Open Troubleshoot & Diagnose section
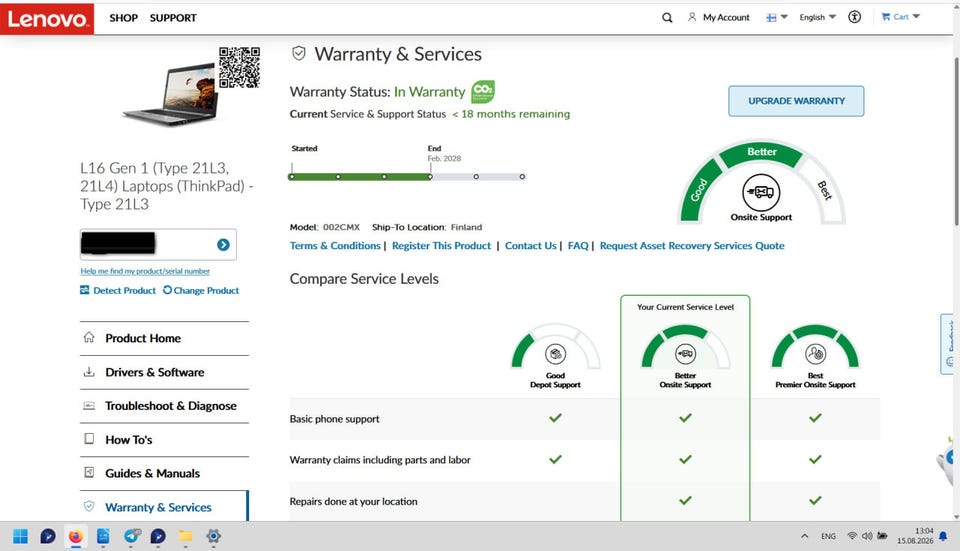Screen dimensions: 960x551 coord(164,406)
